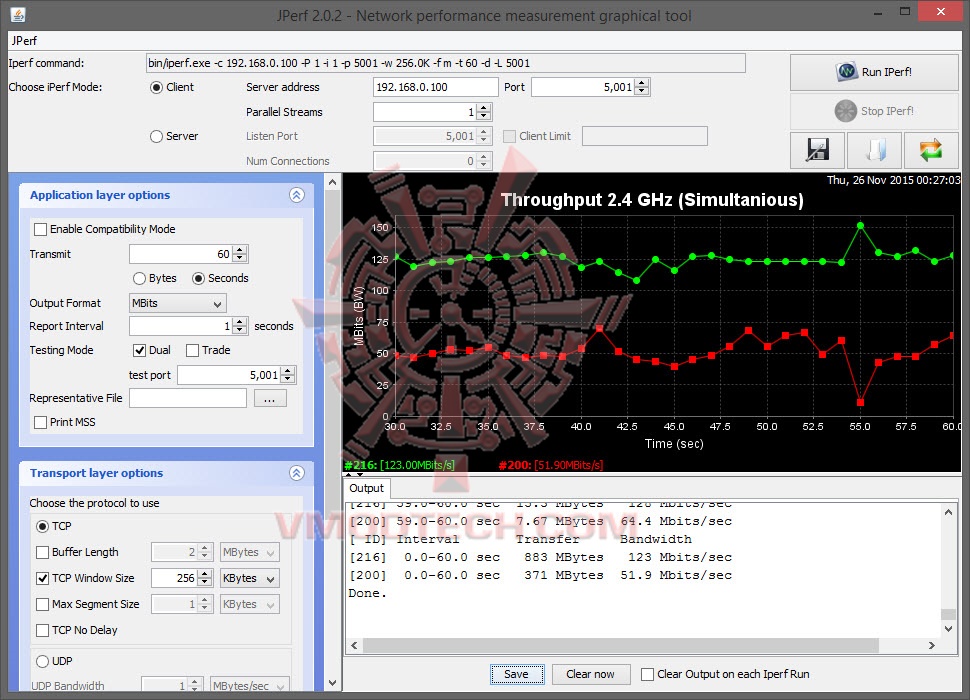This screenshot has height=700, width=970.
Task: Decrease Parallel Streams count
Action: (x=484, y=116)
